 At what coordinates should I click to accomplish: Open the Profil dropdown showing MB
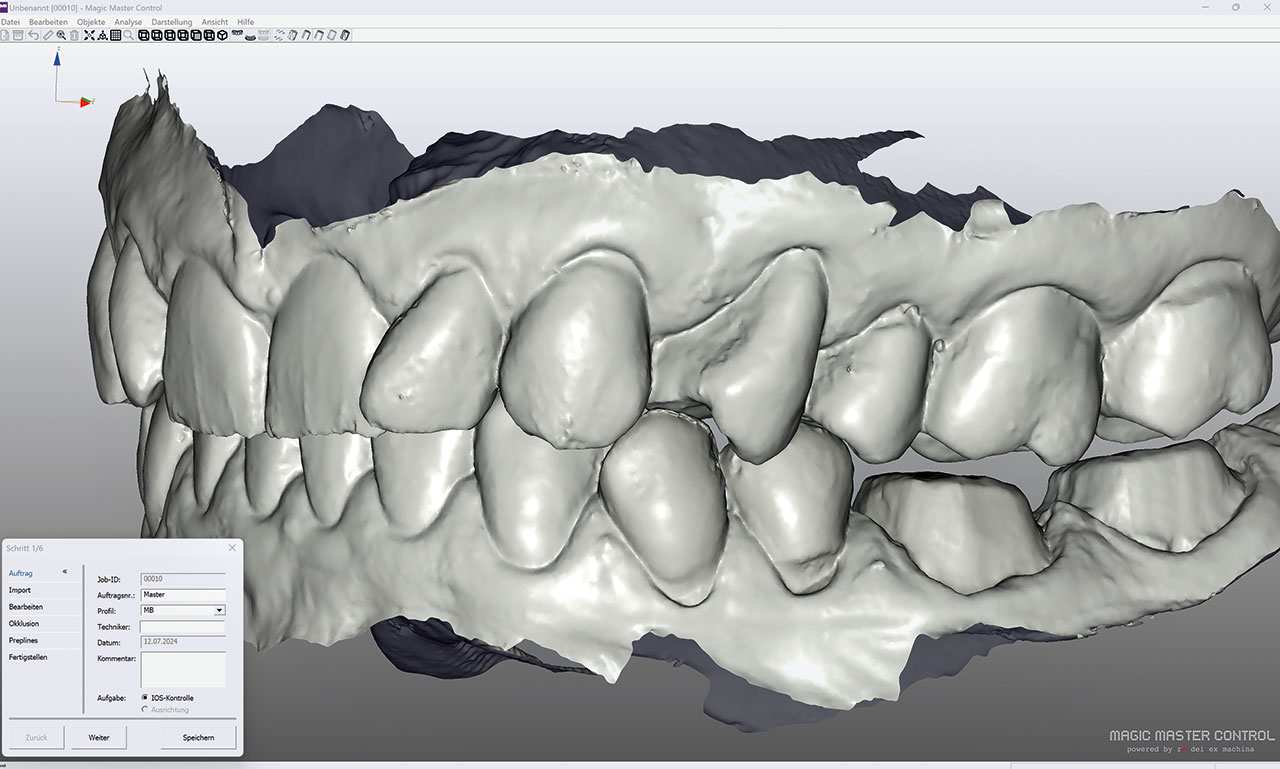[x=183, y=610]
